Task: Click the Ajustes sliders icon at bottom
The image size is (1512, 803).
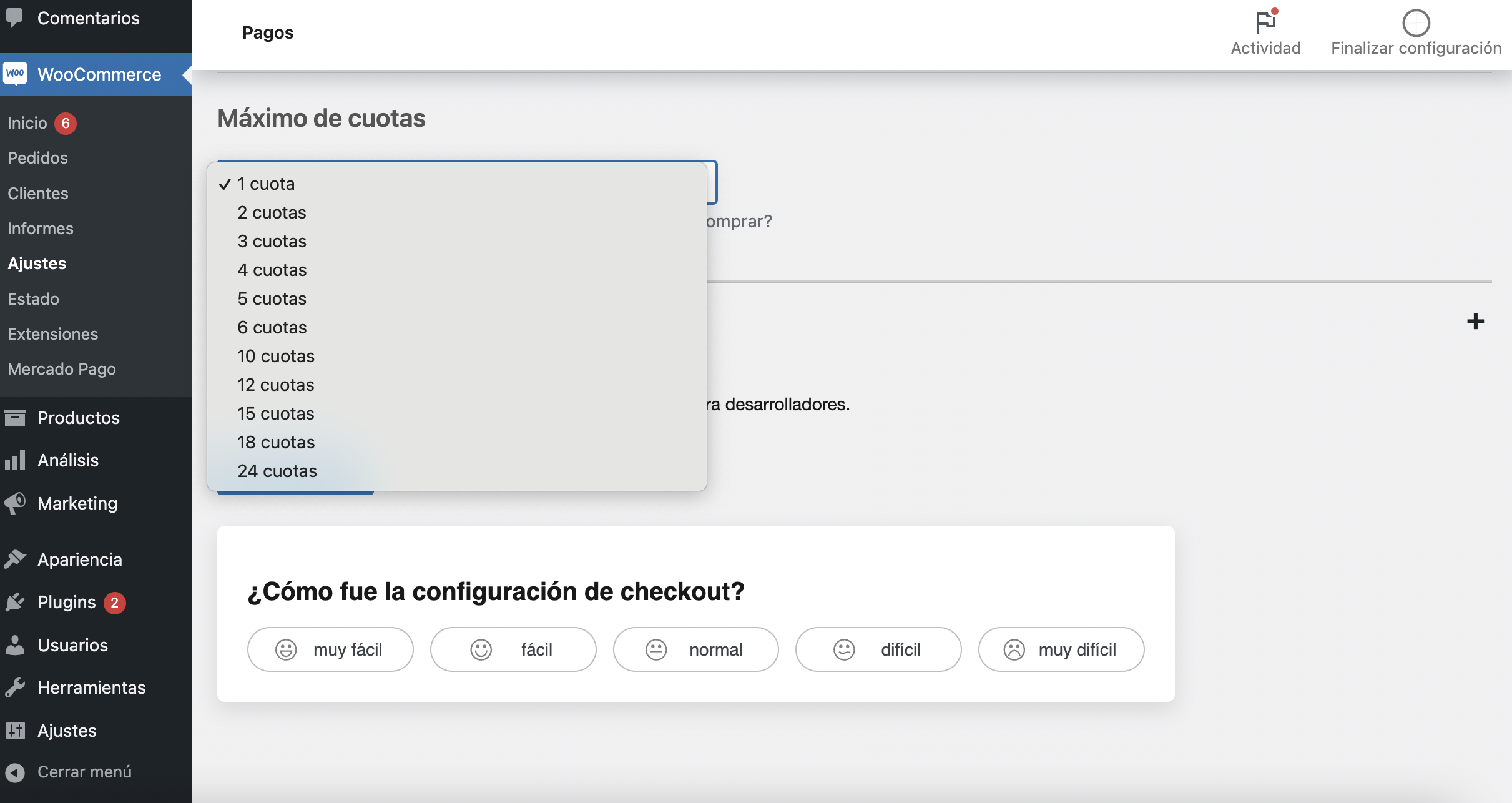Action: (x=15, y=730)
